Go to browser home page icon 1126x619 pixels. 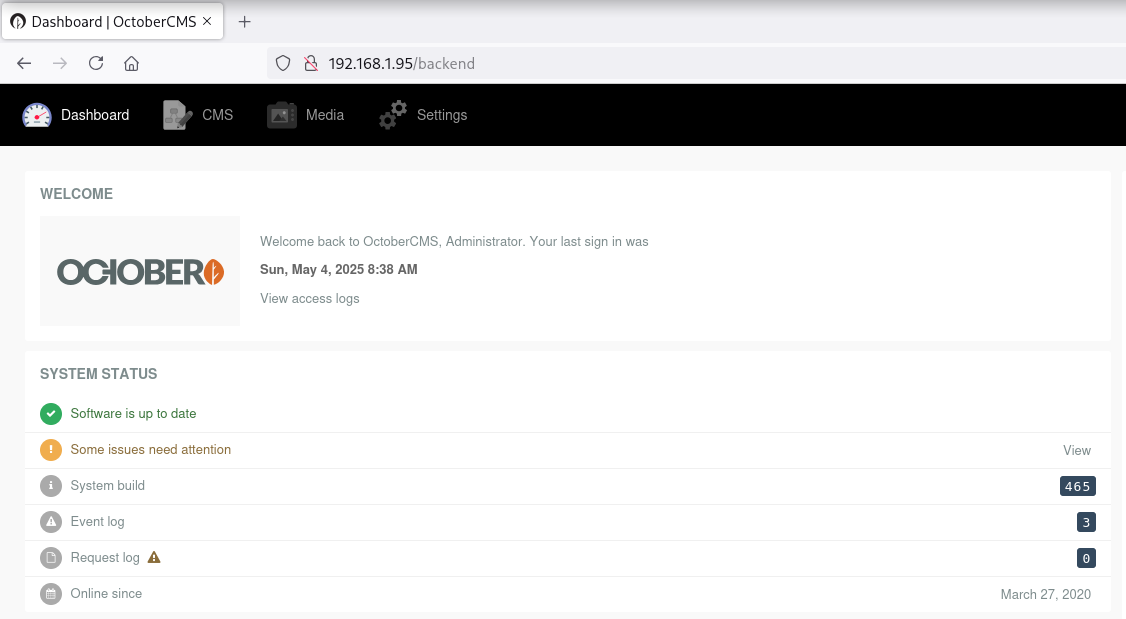[x=131, y=63]
